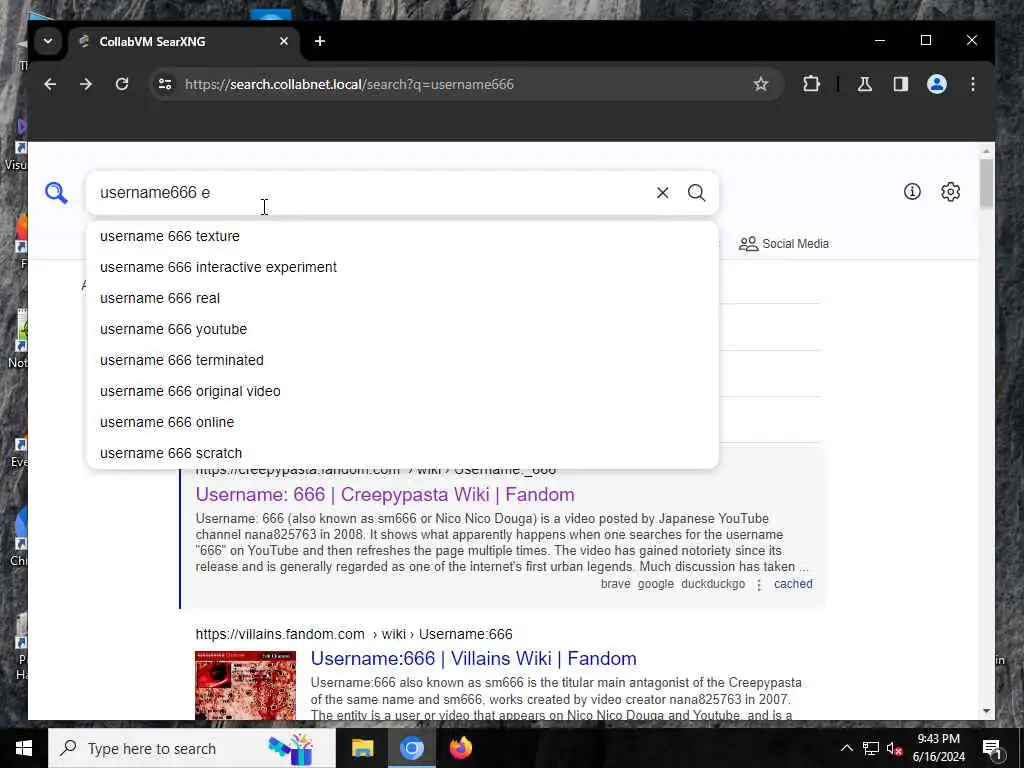
Task: Open Chrome three-dot menu
Action: (972, 84)
